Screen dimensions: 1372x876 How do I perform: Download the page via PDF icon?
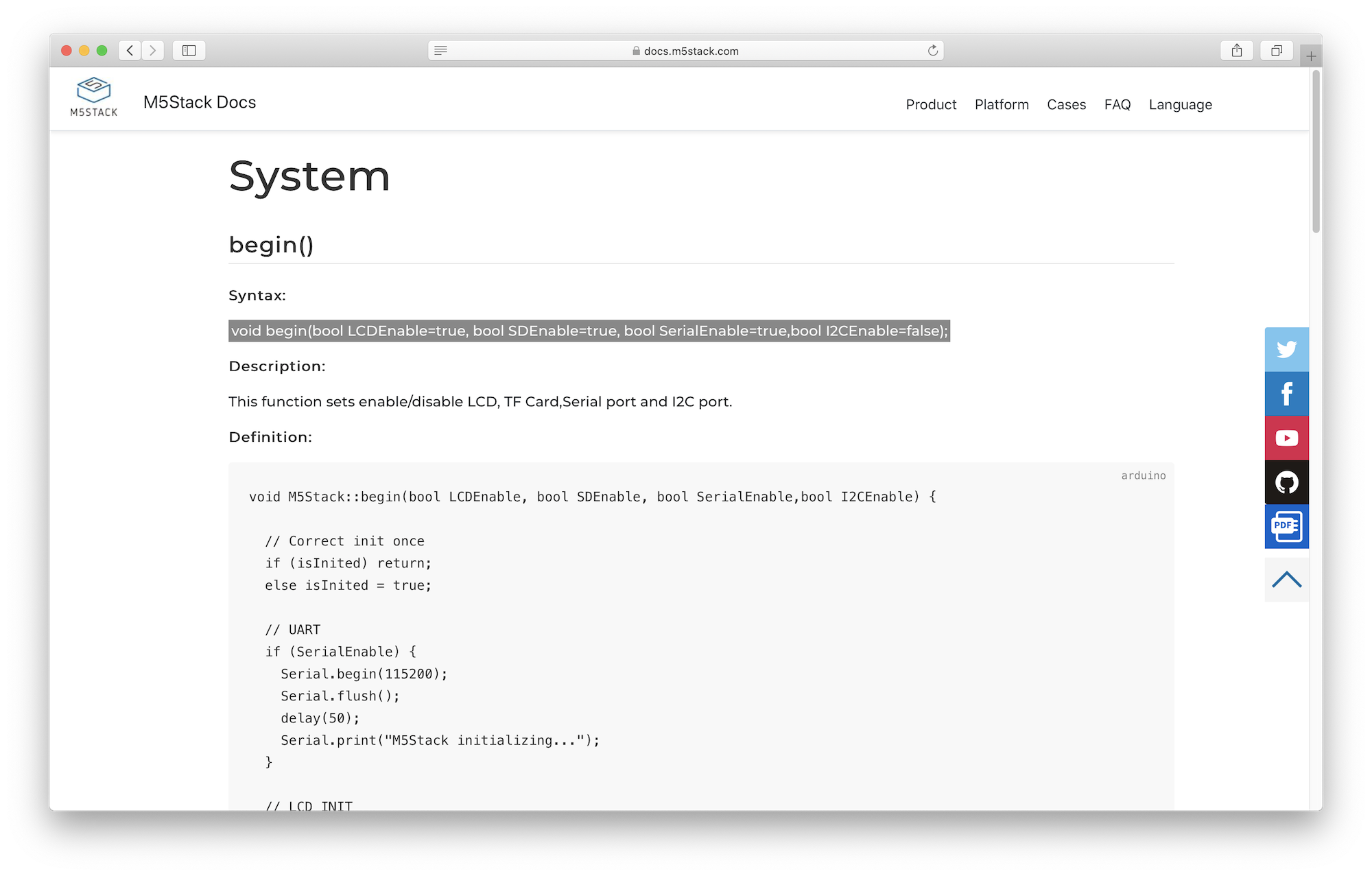(x=1286, y=527)
